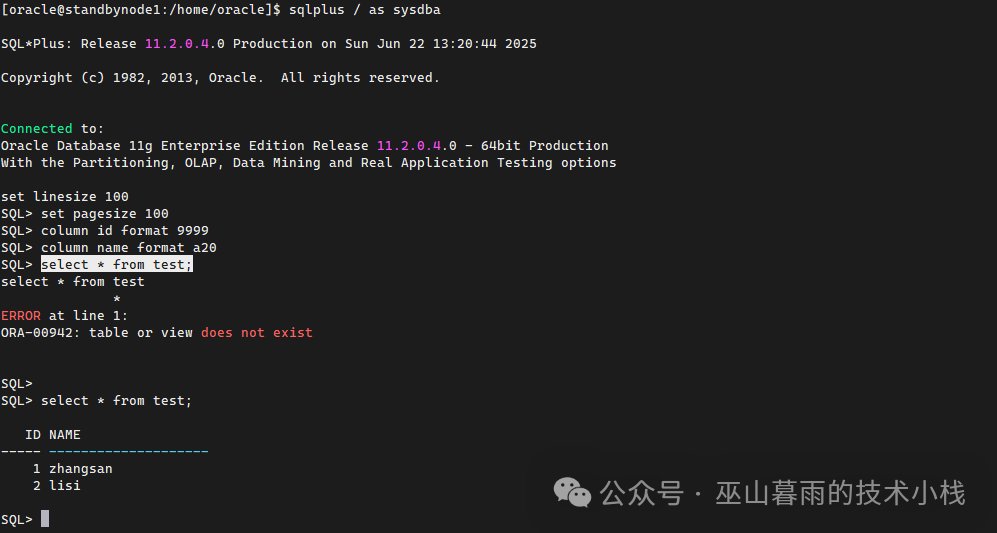
Task: Click the "column id format 9999" line
Action: point(125,230)
